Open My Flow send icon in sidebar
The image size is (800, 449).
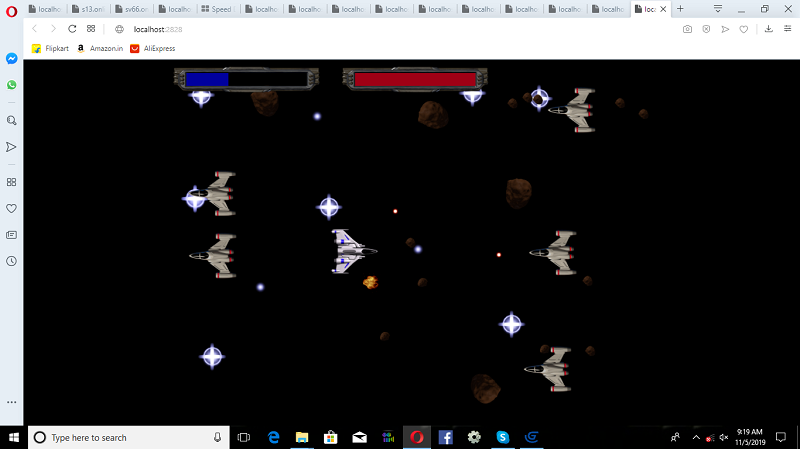coord(11,147)
